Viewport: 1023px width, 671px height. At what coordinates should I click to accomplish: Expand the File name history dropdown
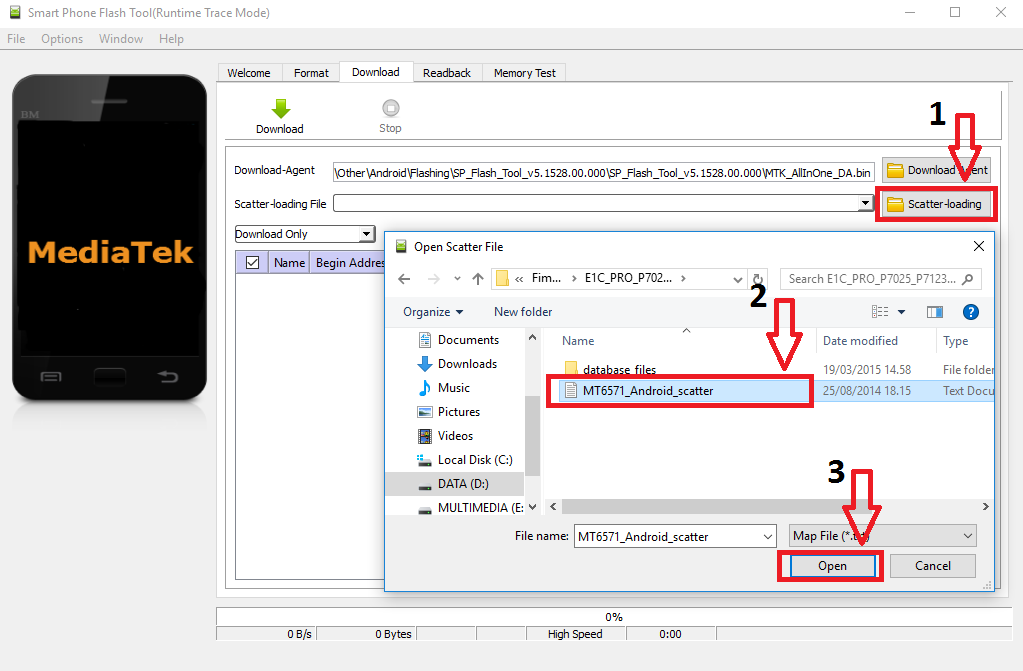tap(768, 537)
